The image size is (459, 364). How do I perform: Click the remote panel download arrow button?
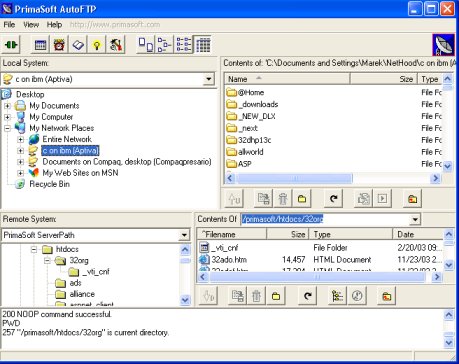[x=208, y=296]
